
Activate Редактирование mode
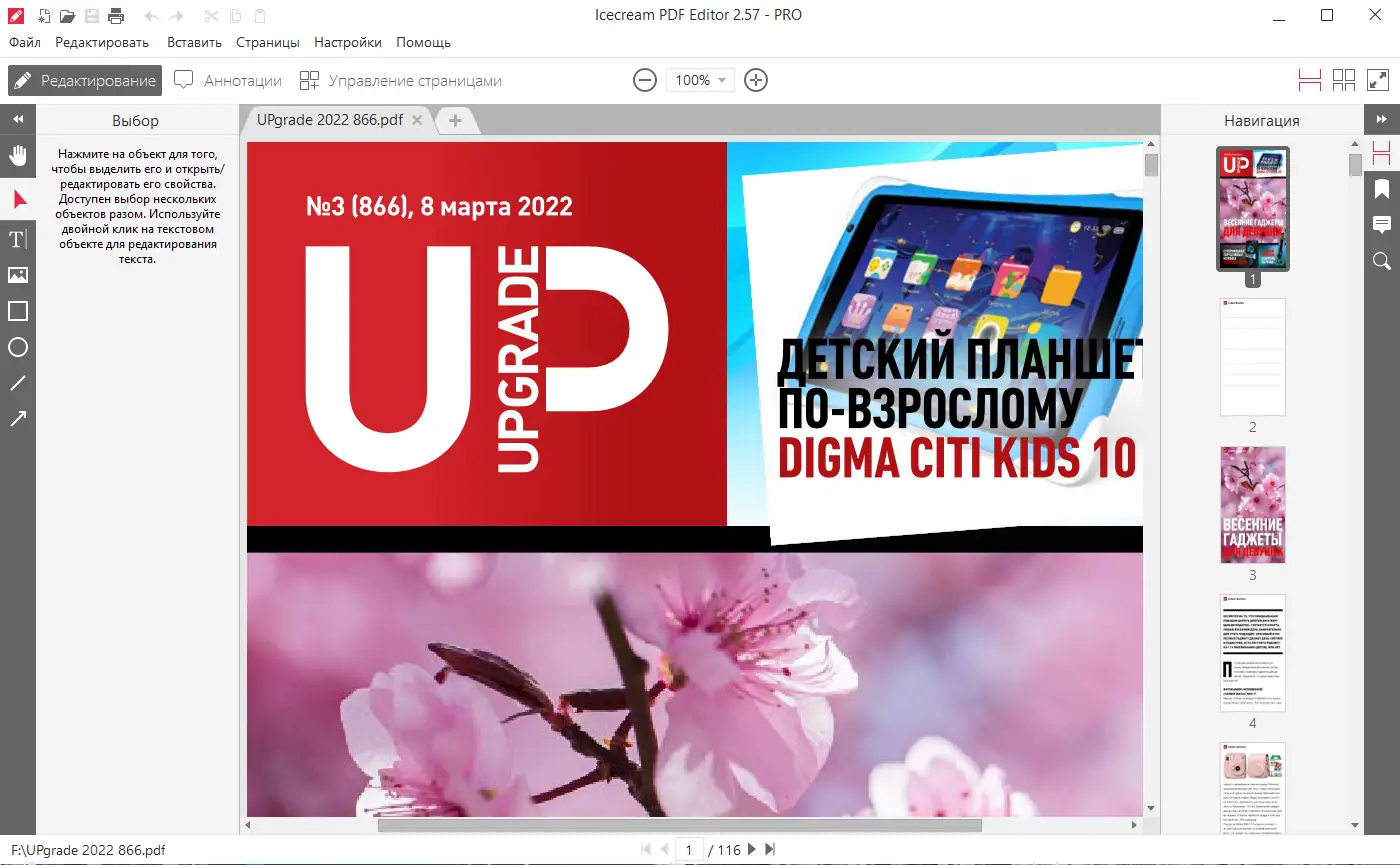[85, 81]
